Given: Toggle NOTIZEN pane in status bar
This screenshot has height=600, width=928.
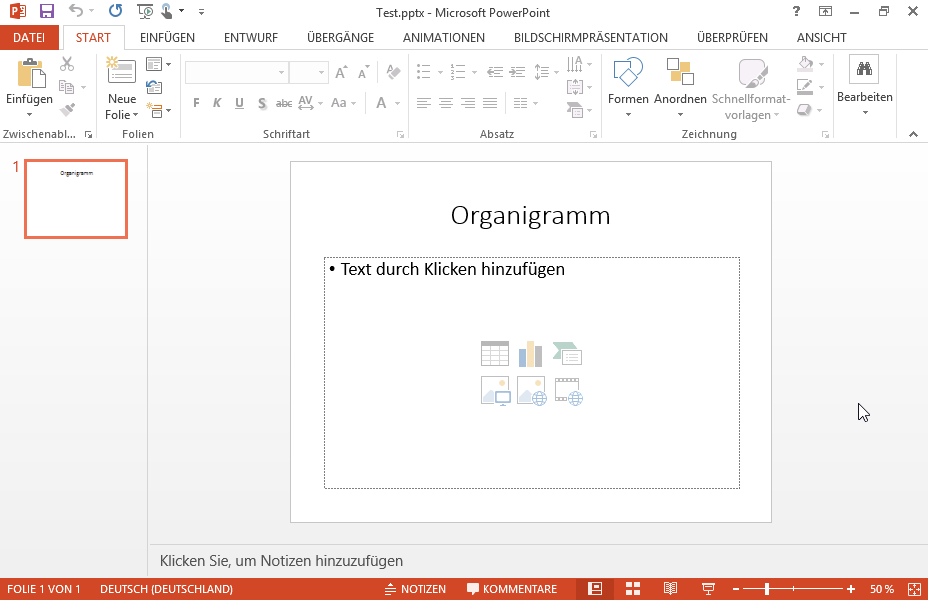Looking at the screenshot, I should coord(415,589).
